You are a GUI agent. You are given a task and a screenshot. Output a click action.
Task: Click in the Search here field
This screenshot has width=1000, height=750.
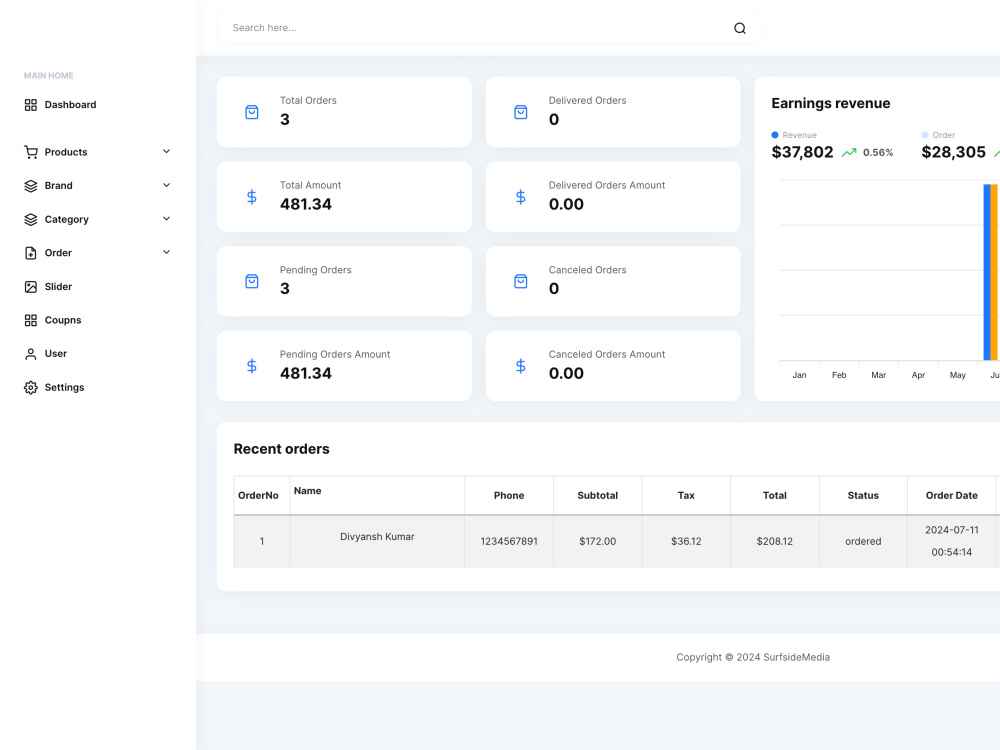tap(489, 28)
